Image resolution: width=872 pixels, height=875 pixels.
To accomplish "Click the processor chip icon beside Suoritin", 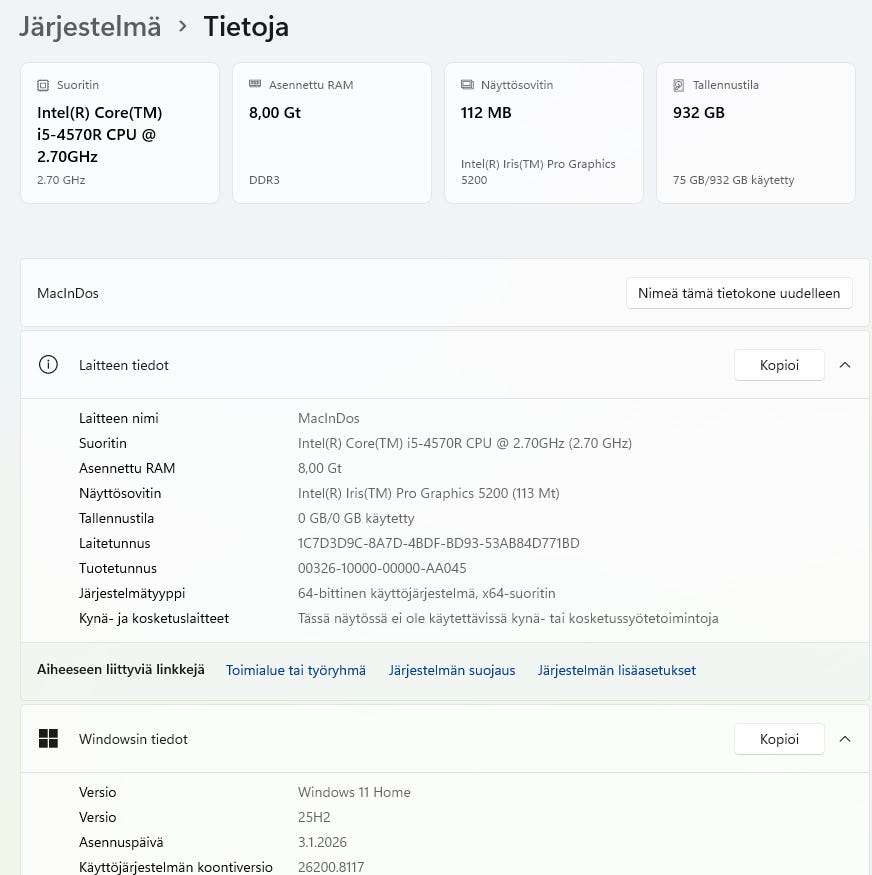I will click(x=42, y=86).
